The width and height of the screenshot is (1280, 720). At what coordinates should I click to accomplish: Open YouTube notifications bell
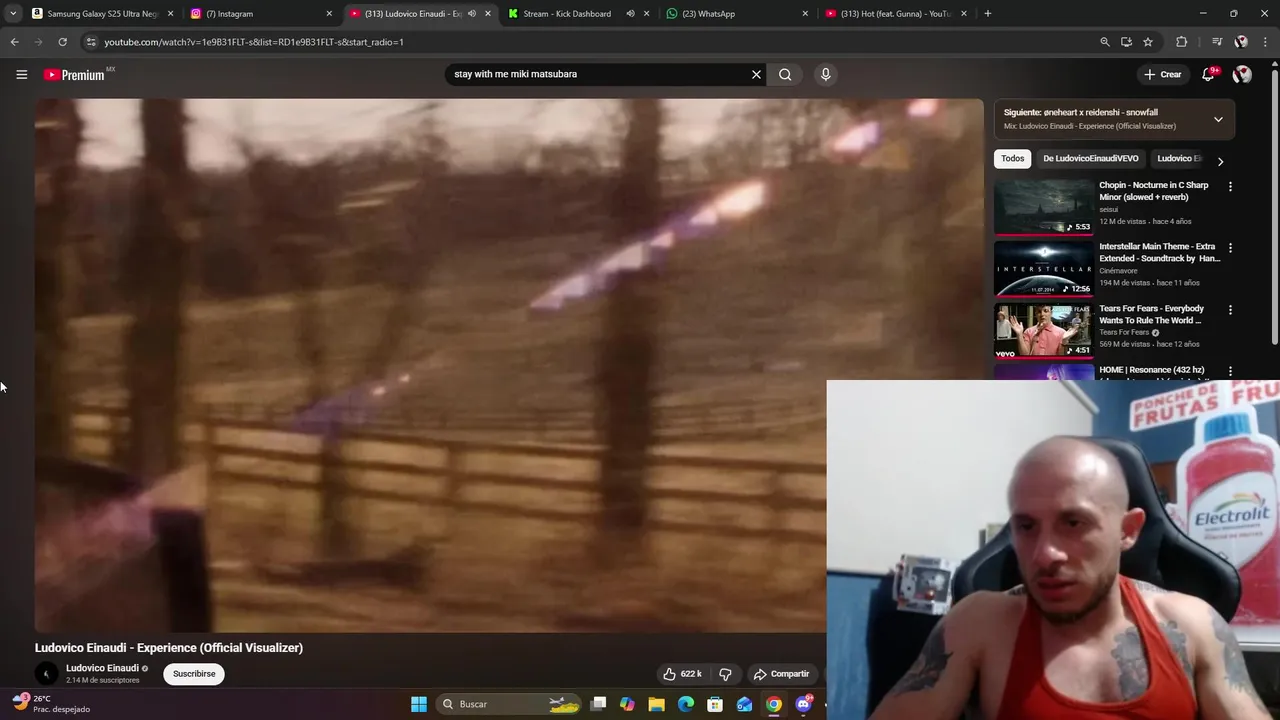coord(1208,74)
